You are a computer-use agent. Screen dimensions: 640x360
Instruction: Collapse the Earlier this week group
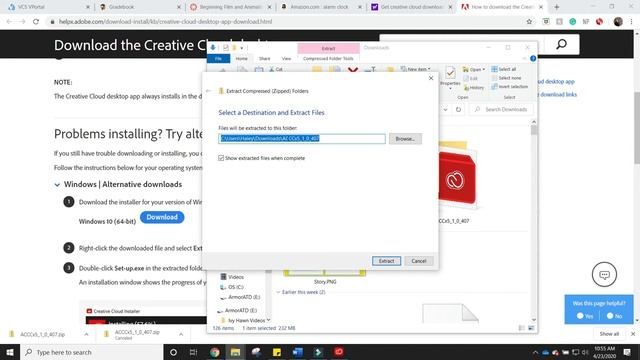click(x=278, y=292)
